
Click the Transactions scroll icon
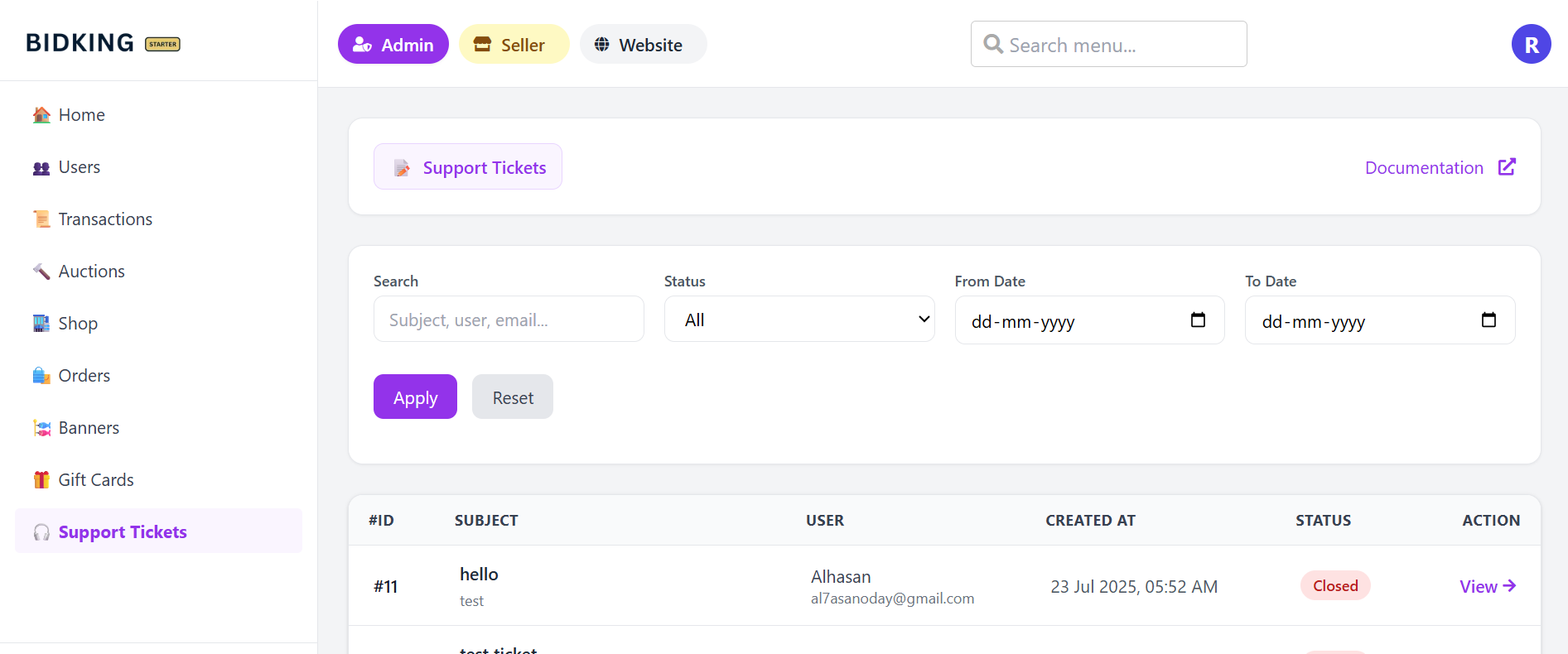tap(41, 219)
